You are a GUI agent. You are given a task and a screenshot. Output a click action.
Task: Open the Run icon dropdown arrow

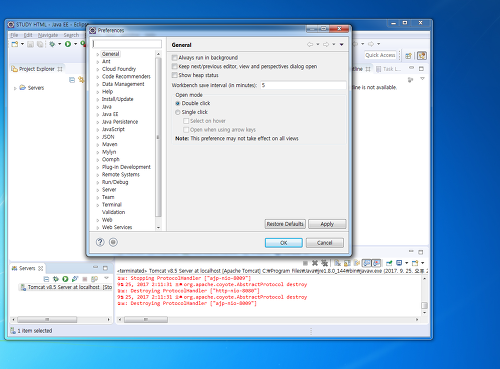tap(76, 44)
